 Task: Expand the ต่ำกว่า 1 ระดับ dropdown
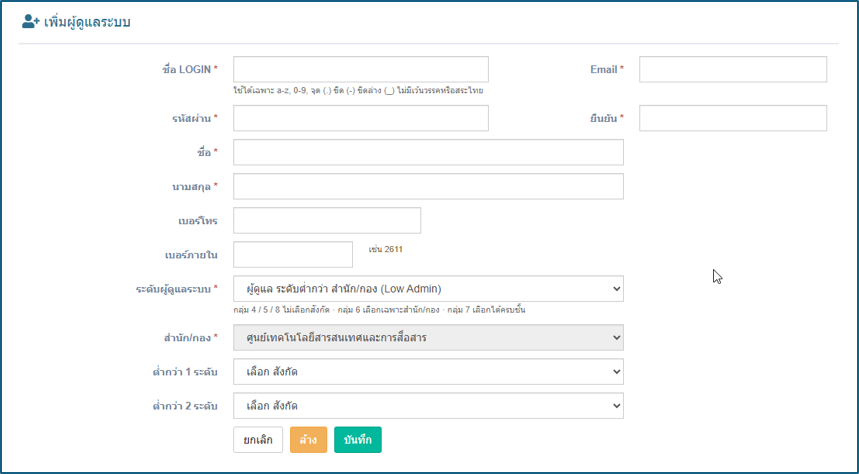[x=428, y=372]
